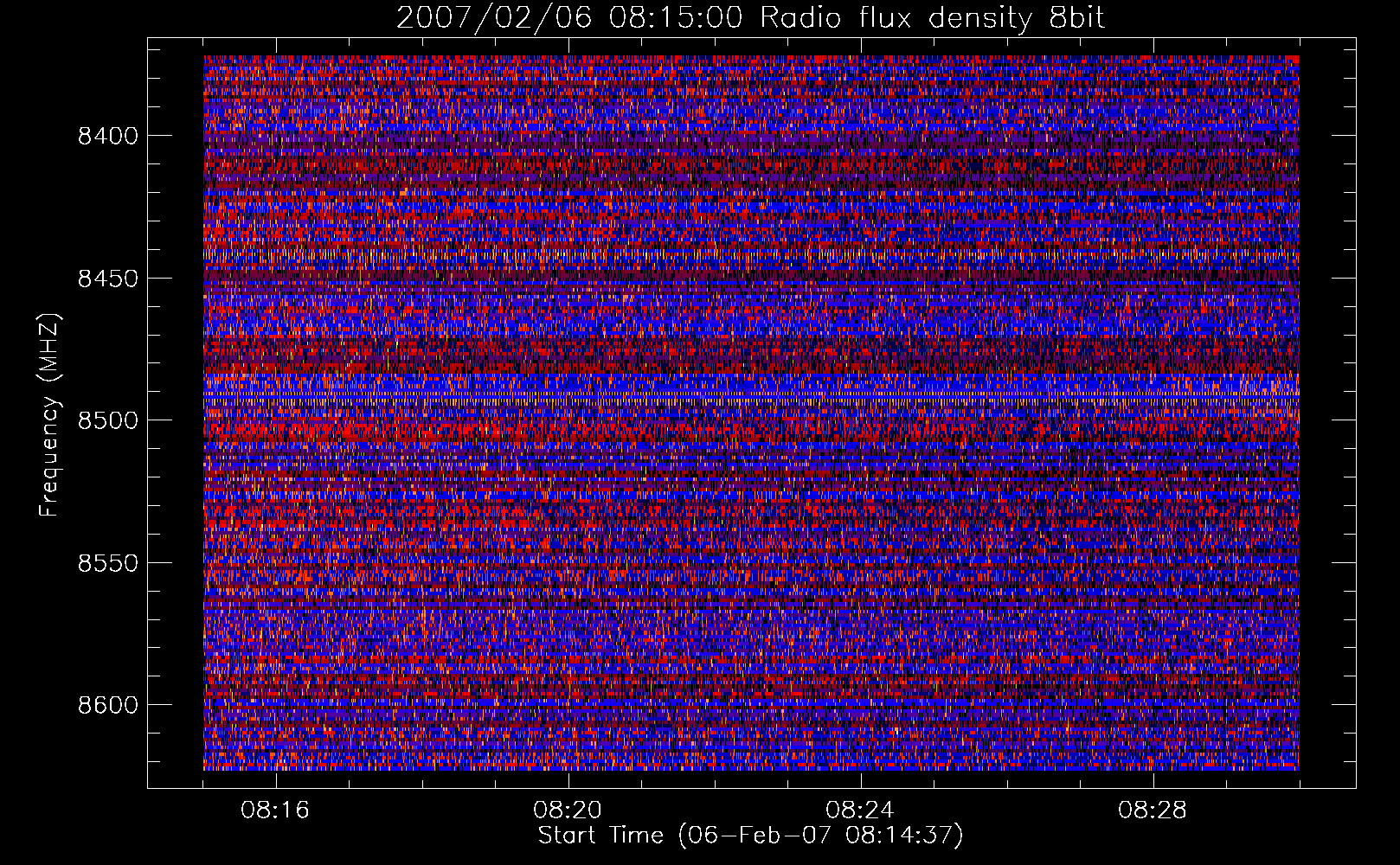
Task: Click inside the radio spectrogram plot
Action: tap(751, 413)
